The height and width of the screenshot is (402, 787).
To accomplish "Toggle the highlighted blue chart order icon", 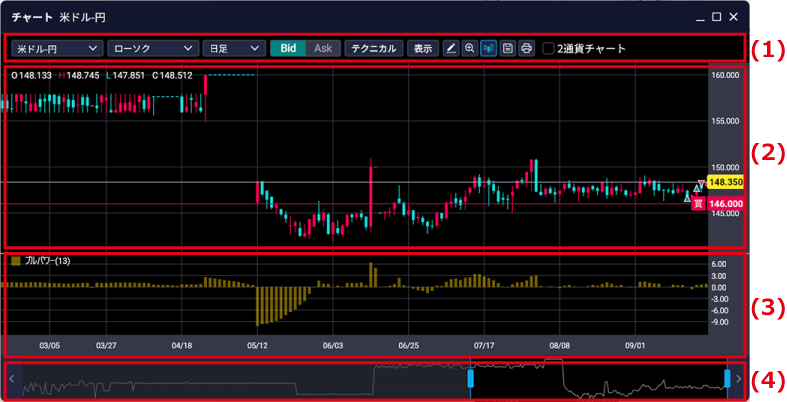I will [x=489, y=48].
